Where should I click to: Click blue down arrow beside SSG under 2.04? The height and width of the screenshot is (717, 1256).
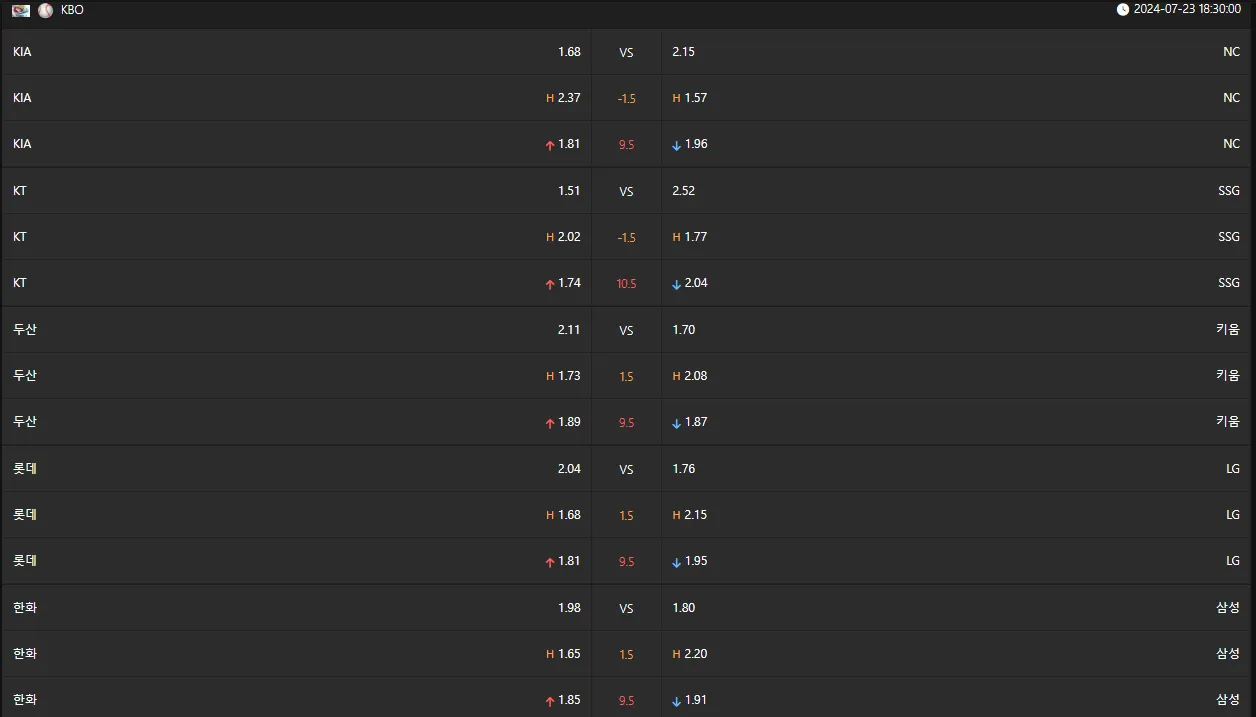(x=677, y=284)
